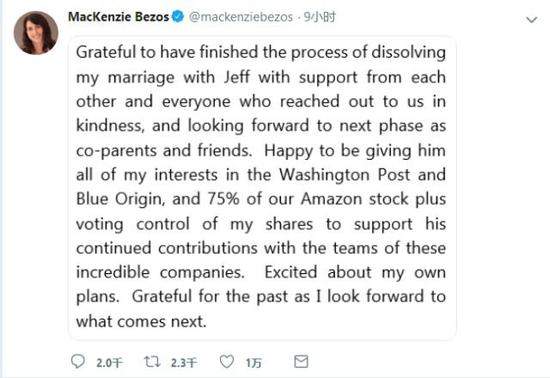This screenshot has width=550, height=378.
Task: Click the words 'Washington Post' in the tweet
Action: (344, 174)
